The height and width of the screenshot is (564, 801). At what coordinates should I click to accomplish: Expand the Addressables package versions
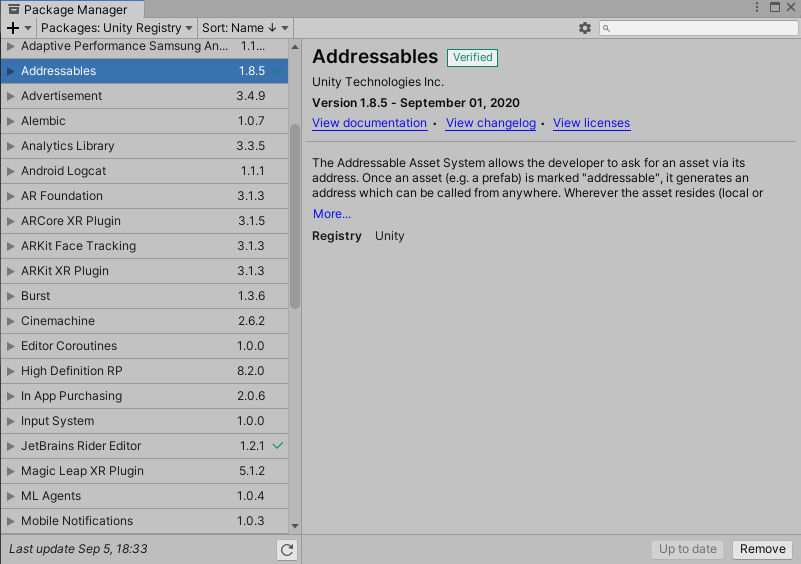(x=10, y=71)
